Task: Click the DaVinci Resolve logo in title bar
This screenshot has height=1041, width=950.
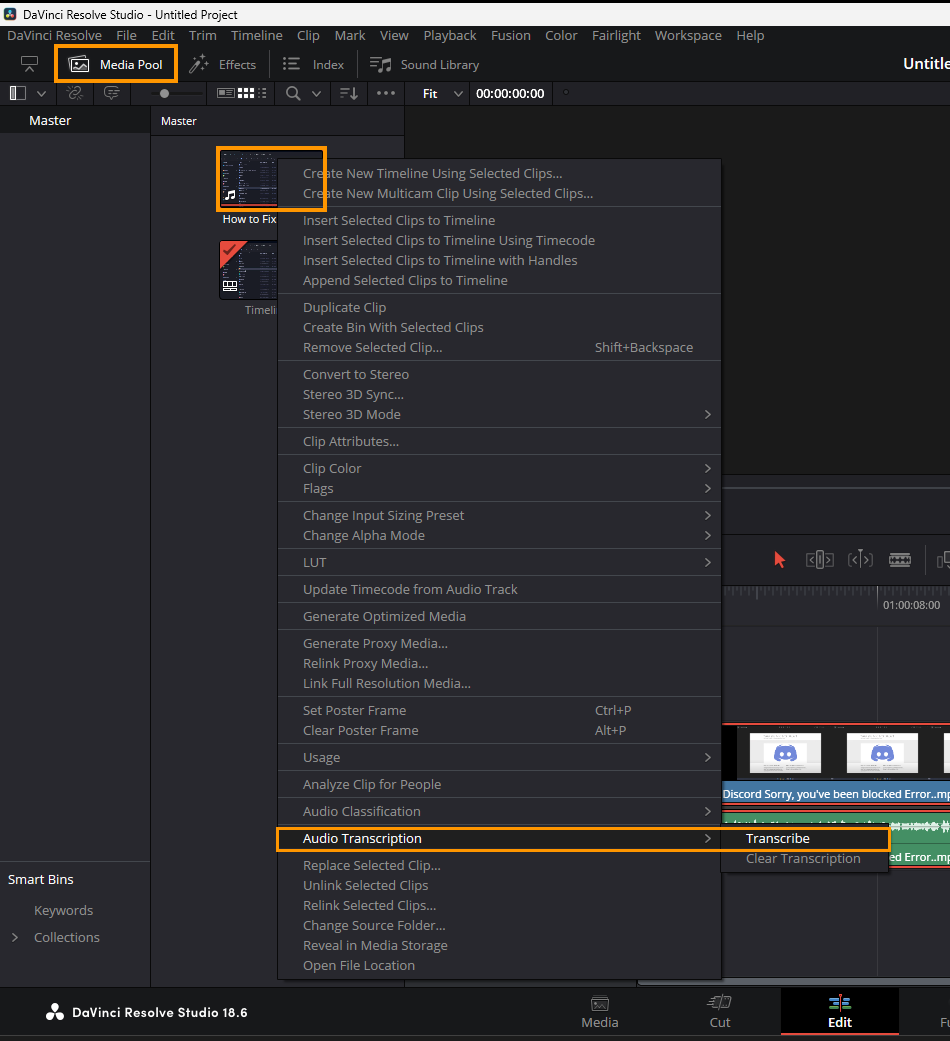Action: pyautogui.click(x=10, y=14)
